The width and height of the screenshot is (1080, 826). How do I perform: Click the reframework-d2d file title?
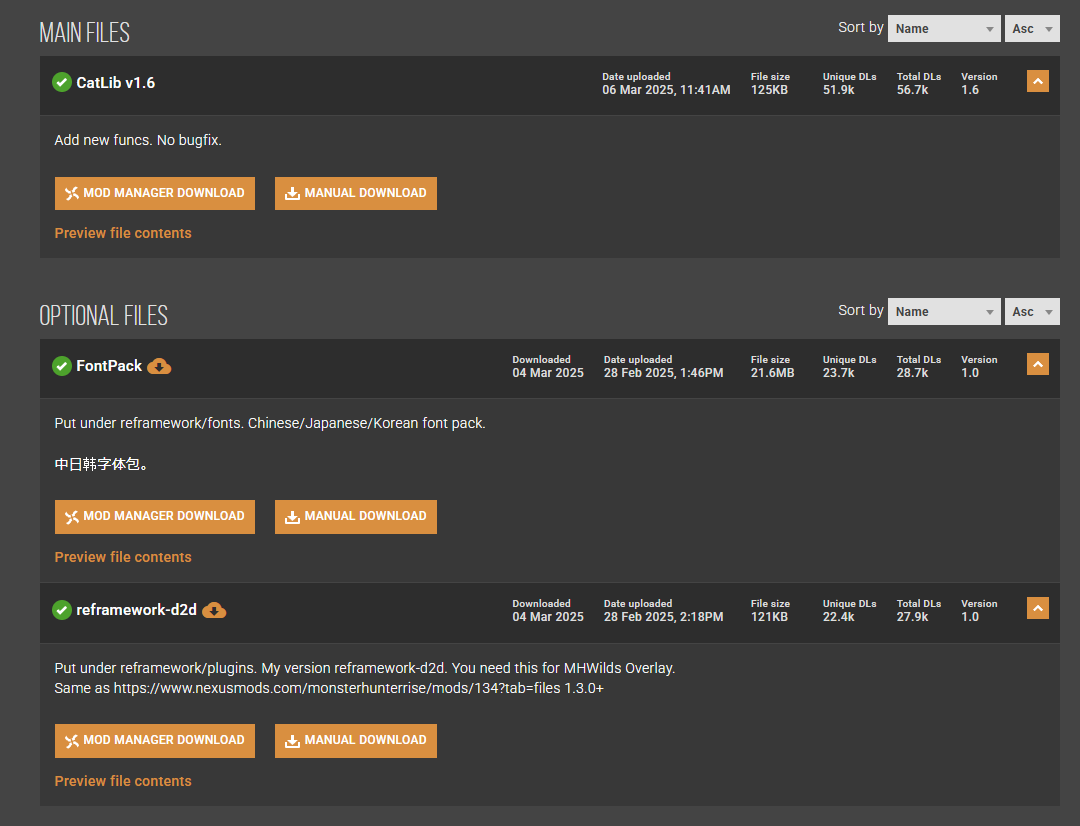coord(136,610)
